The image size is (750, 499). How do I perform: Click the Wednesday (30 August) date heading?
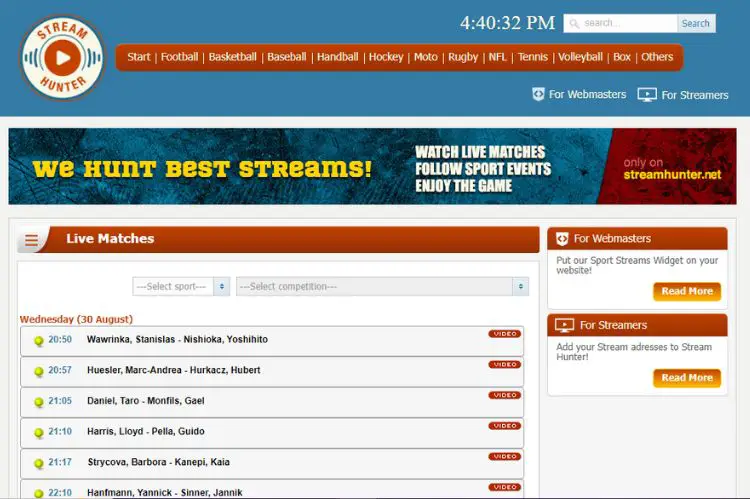pyautogui.click(x=76, y=319)
